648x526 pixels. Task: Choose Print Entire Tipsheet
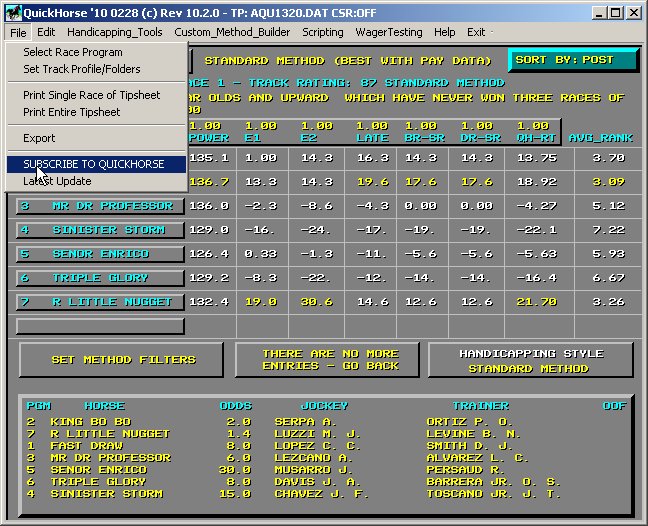(x=72, y=112)
